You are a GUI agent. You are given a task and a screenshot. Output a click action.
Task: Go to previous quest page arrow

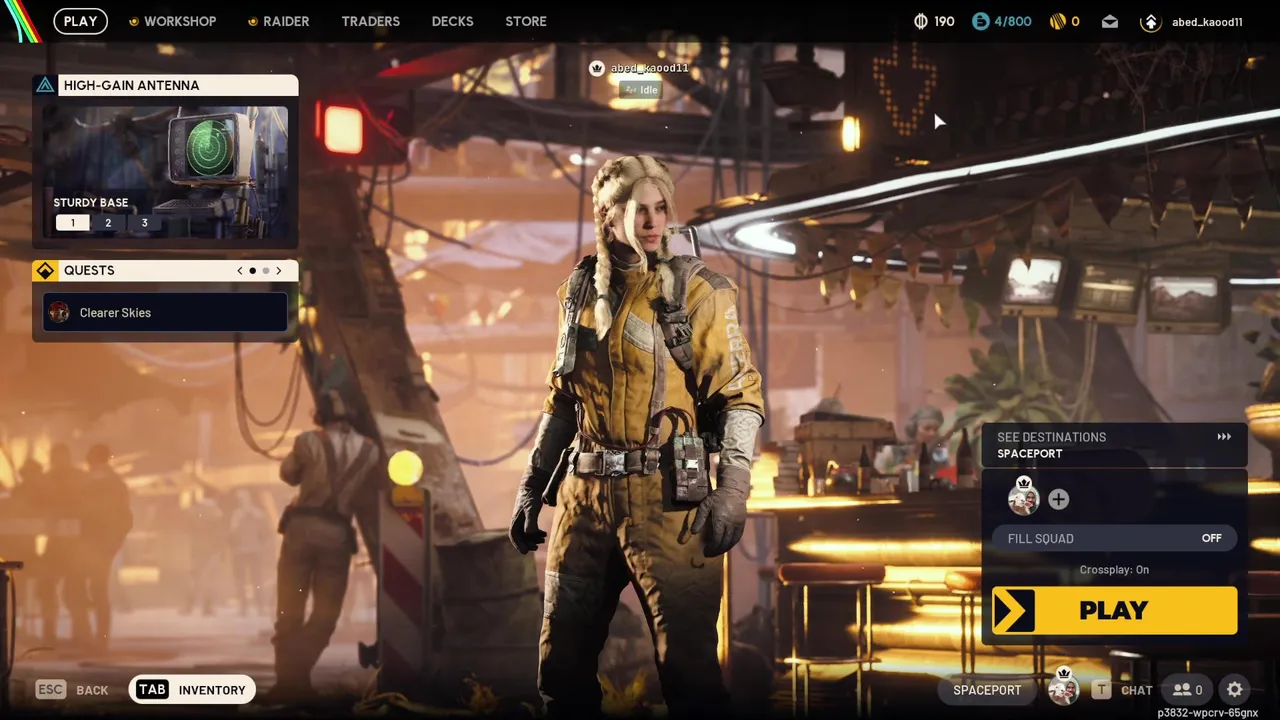tap(240, 271)
